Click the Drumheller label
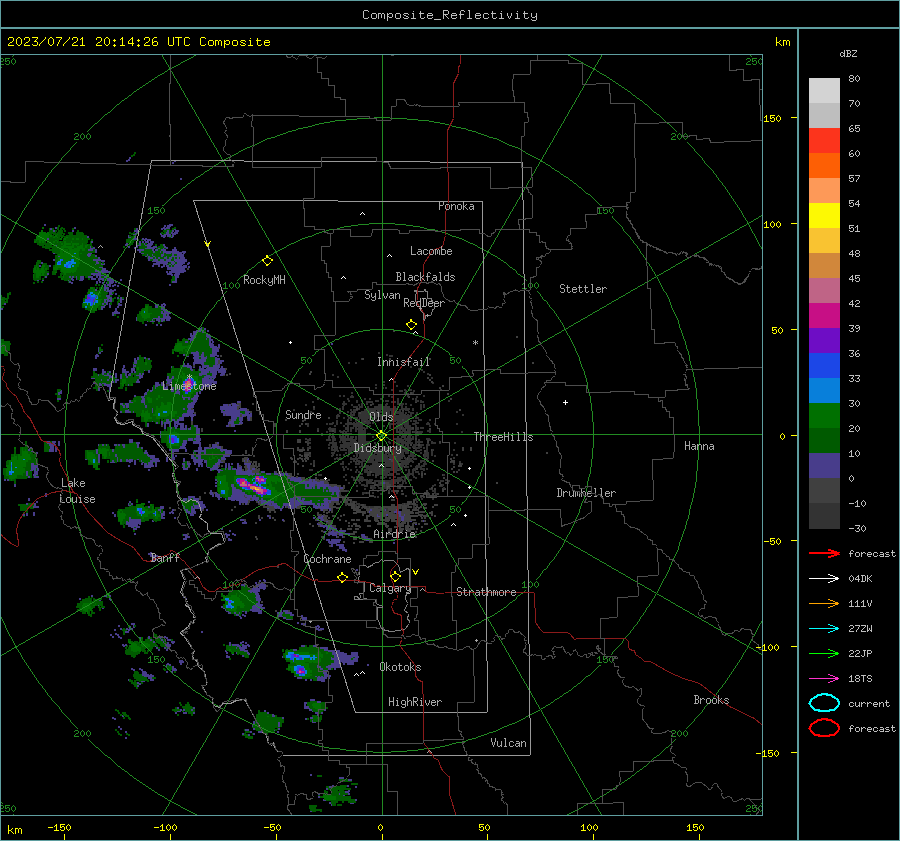The image size is (900, 841). pyautogui.click(x=586, y=493)
